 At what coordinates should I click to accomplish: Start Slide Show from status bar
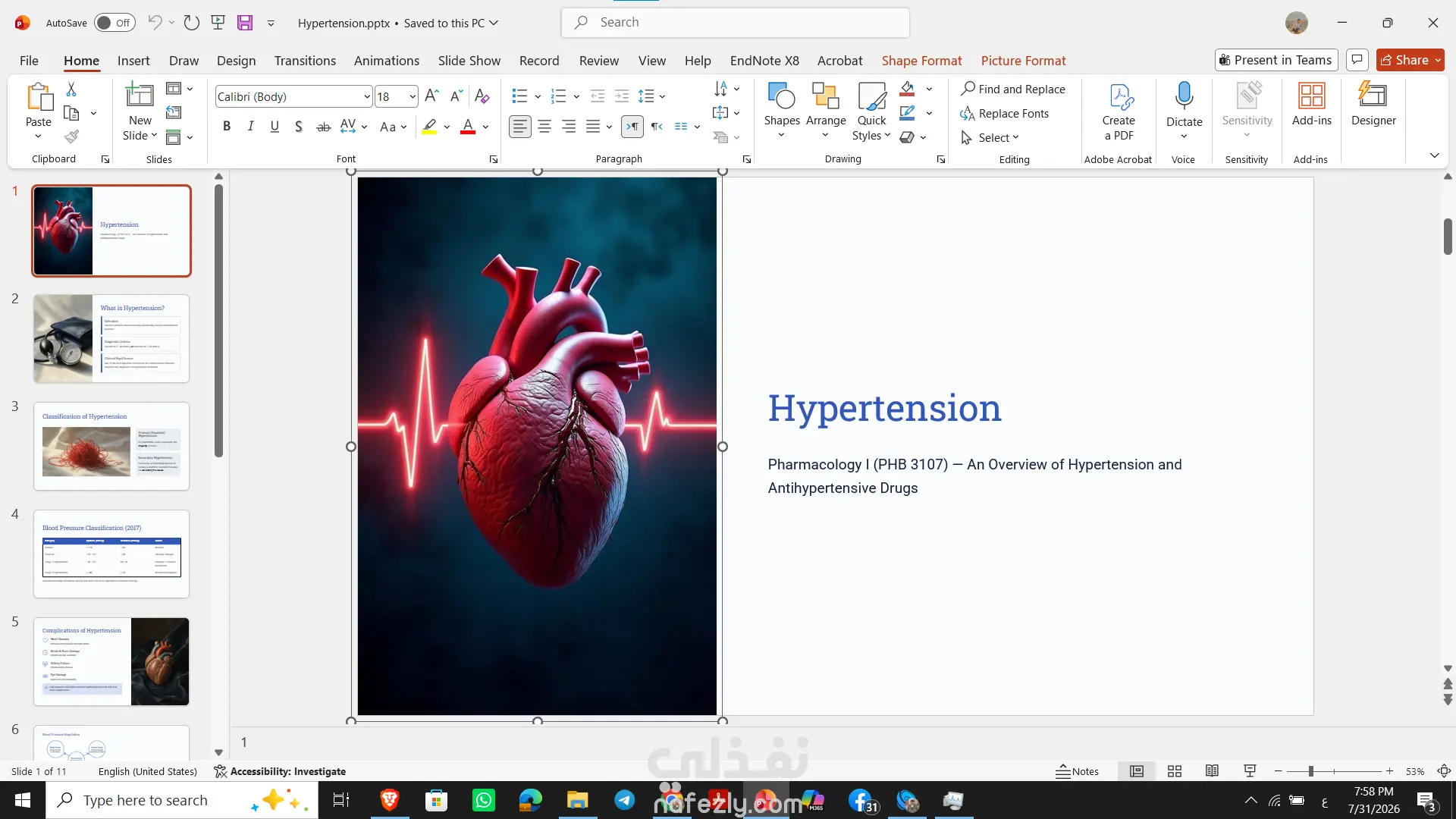[1250, 771]
